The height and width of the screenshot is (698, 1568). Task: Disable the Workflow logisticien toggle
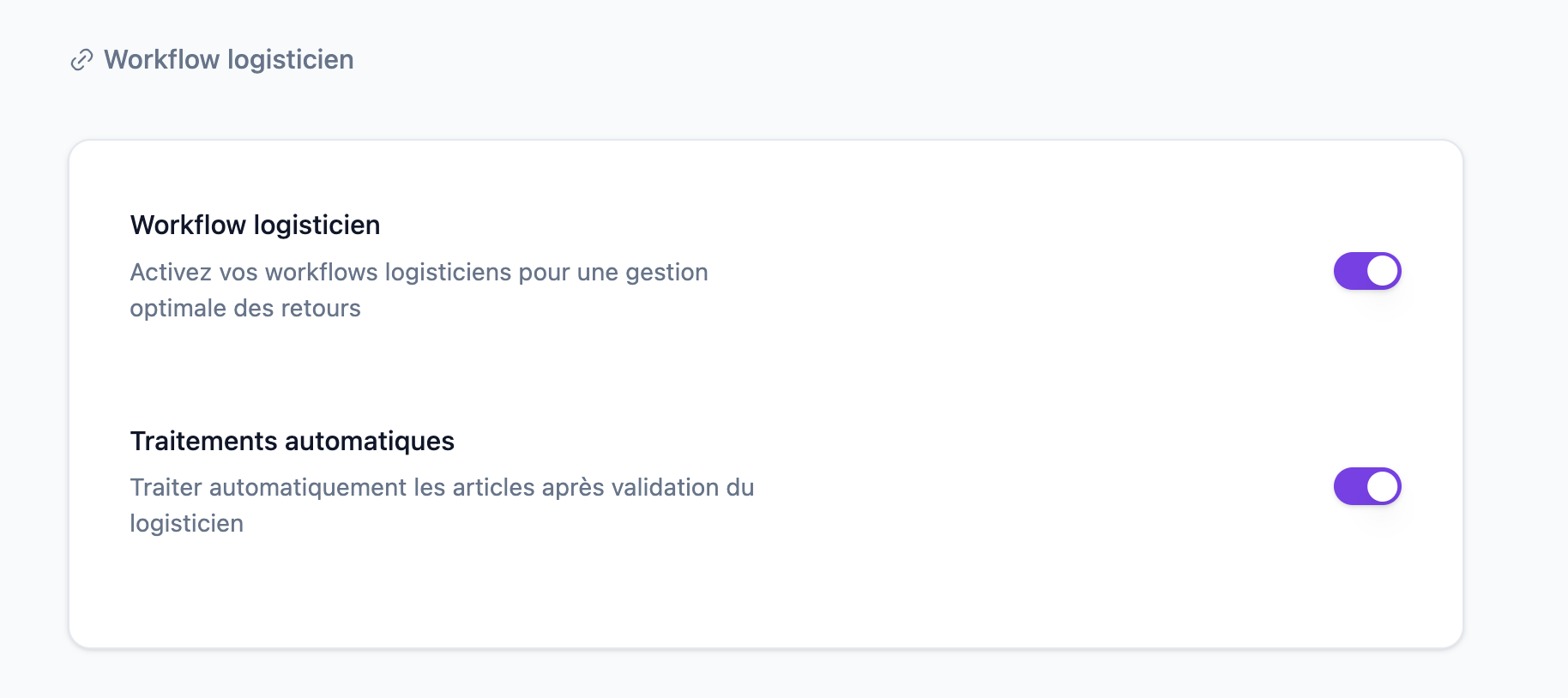click(1367, 271)
